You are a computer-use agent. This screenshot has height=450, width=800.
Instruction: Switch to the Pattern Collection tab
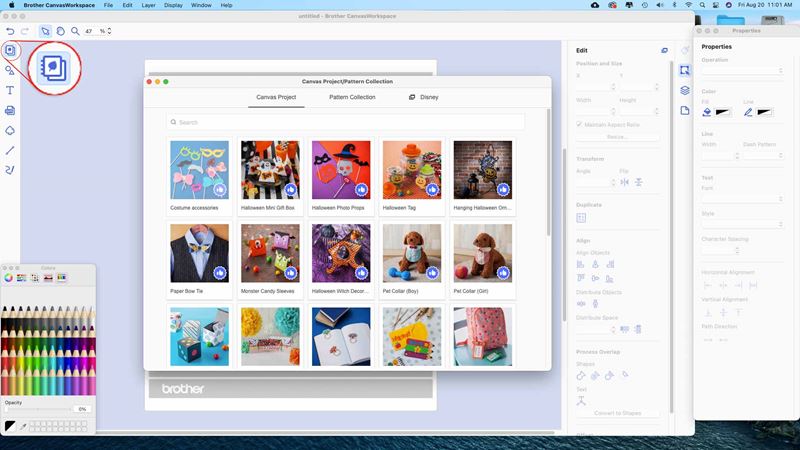[352, 97]
